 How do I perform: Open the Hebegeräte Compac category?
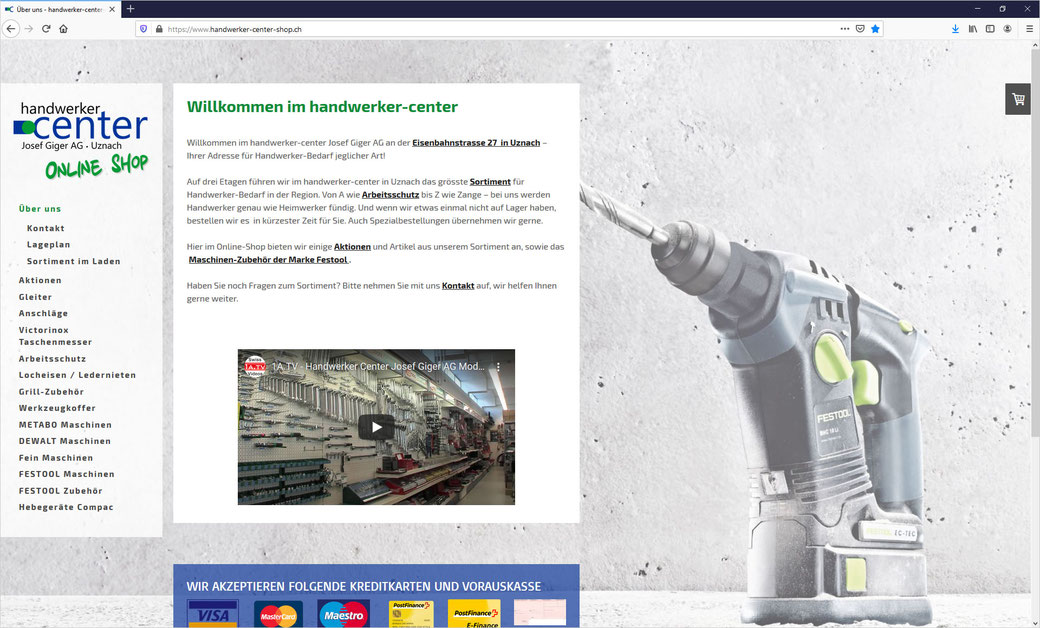click(66, 507)
